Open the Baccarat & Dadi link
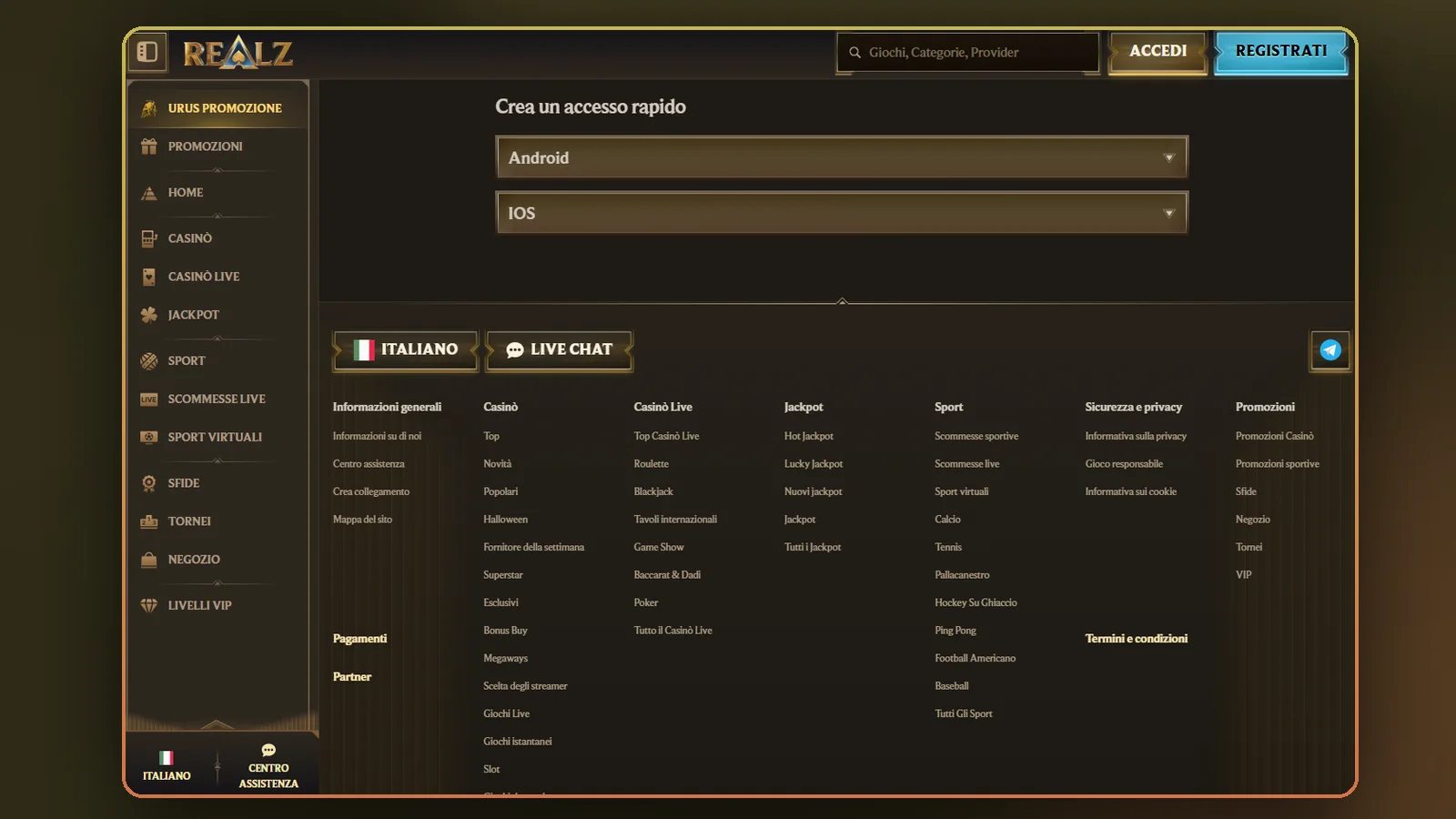This screenshot has height=819, width=1456. coord(667,575)
